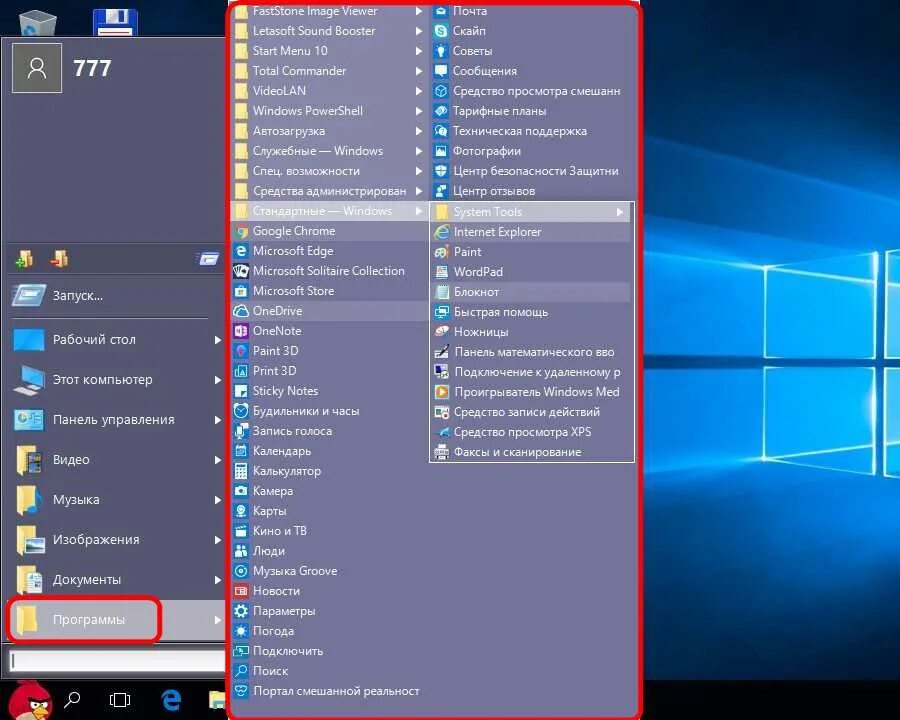
Task: Open Факсы и сканирование
Action: point(531,452)
